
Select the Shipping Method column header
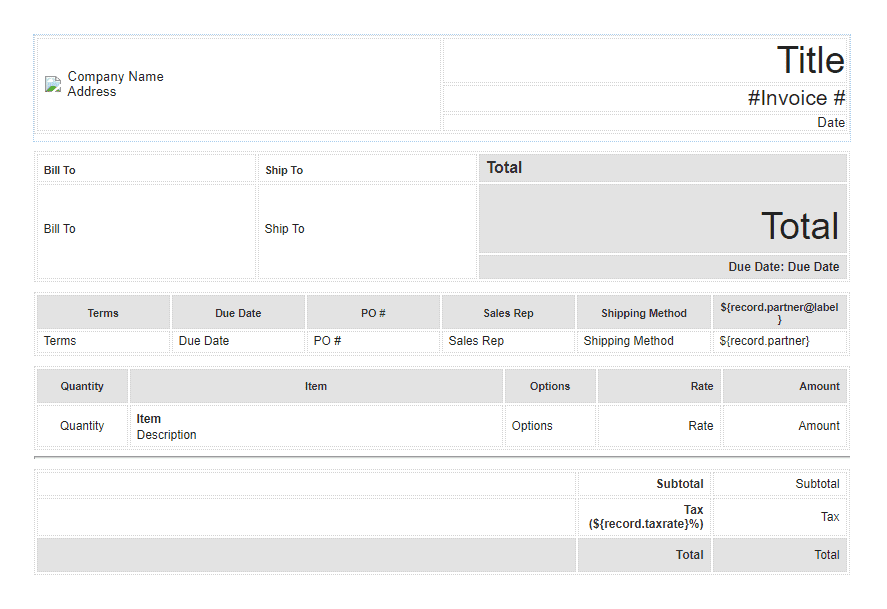point(644,313)
